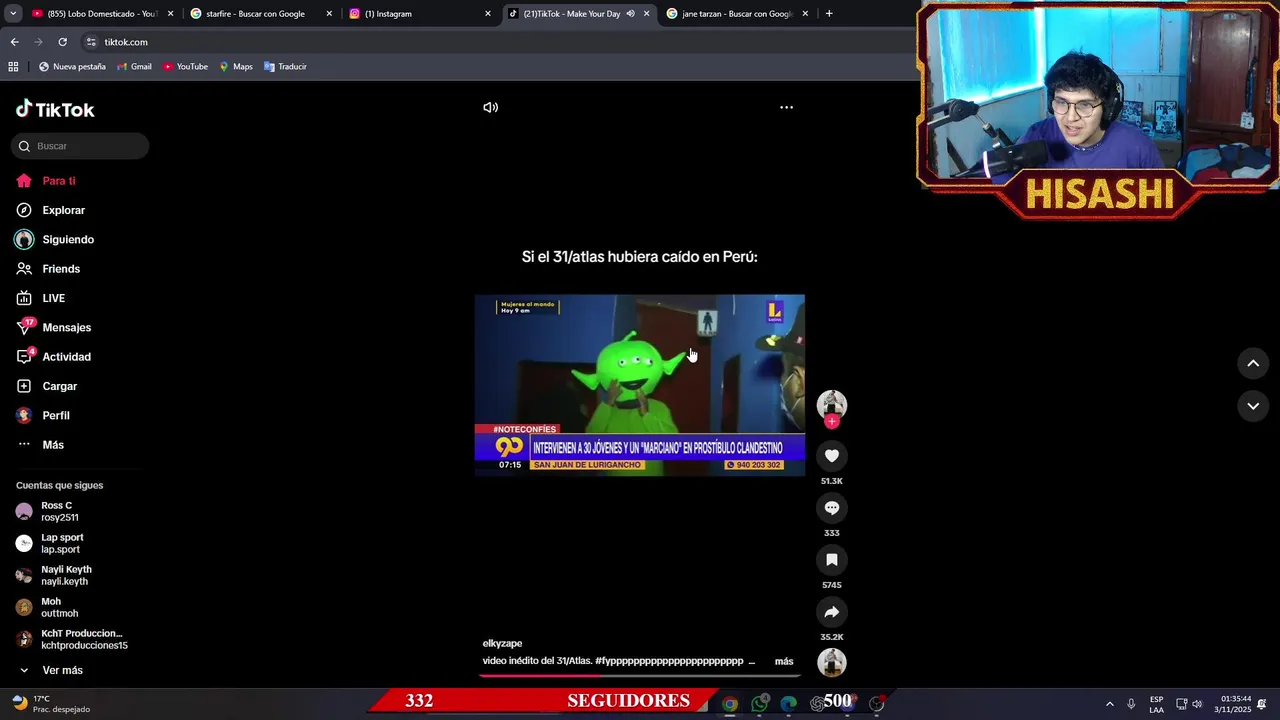Open a new browser tab
Viewport: 1280px width, 720px height.
pos(829,14)
